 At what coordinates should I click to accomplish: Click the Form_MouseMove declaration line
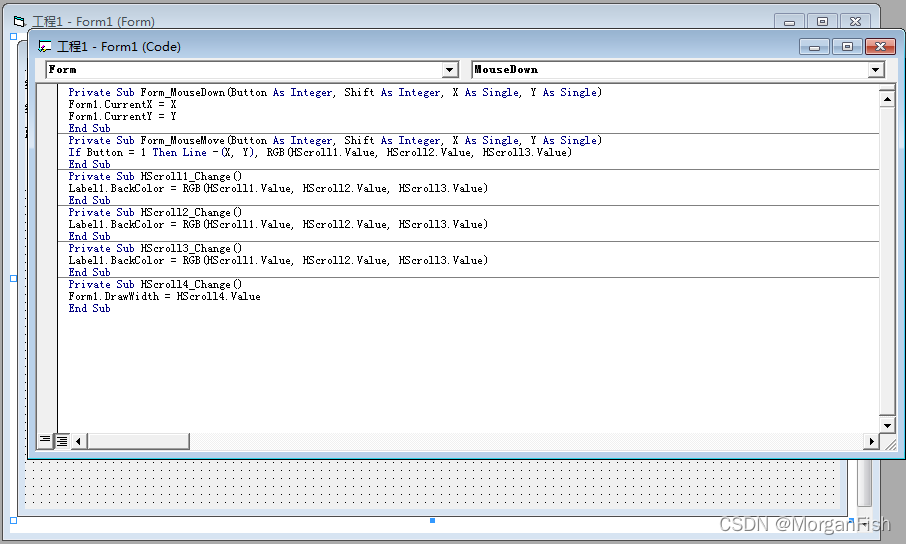(335, 140)
